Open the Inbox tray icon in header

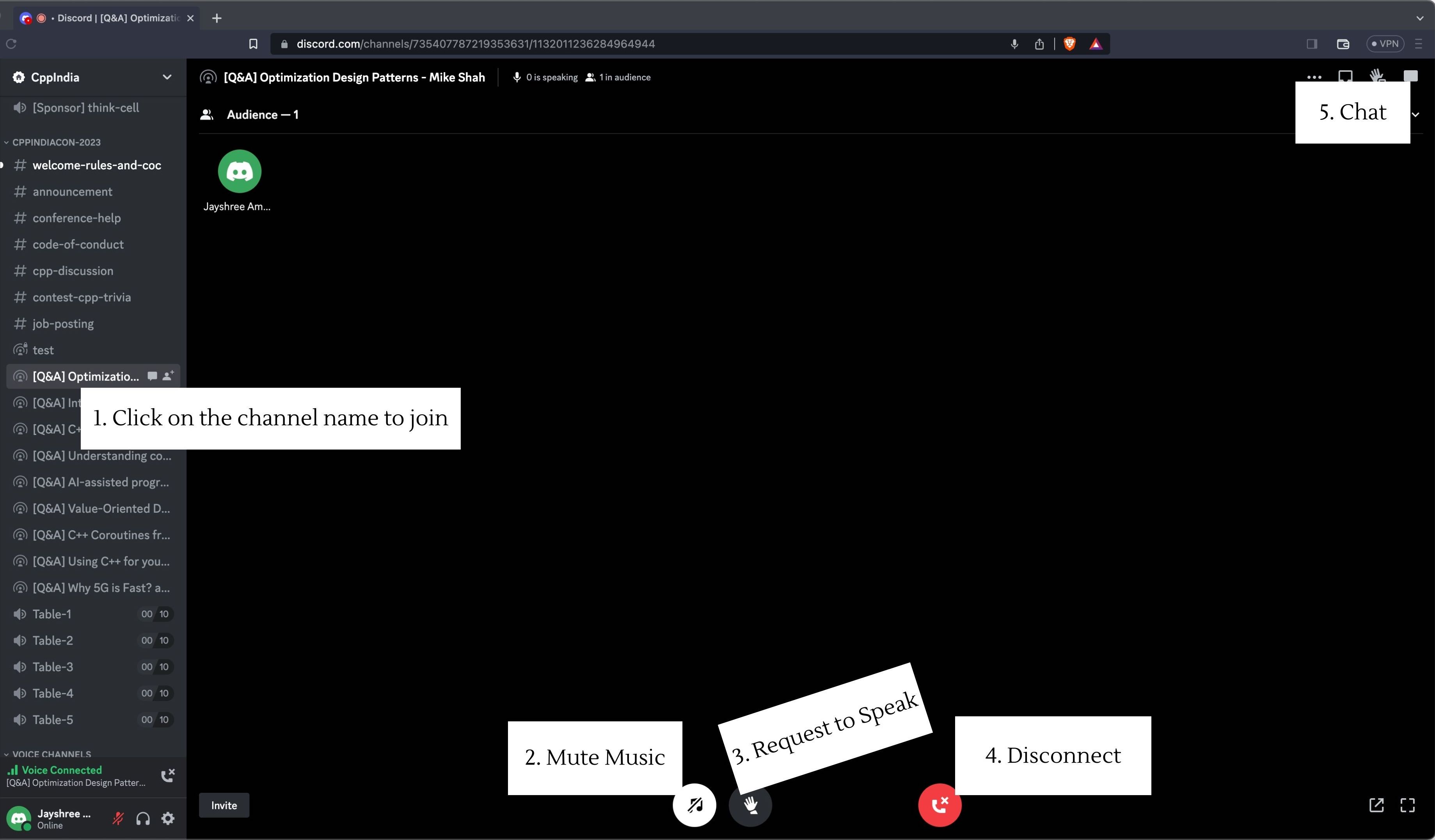coord(1345,76)
